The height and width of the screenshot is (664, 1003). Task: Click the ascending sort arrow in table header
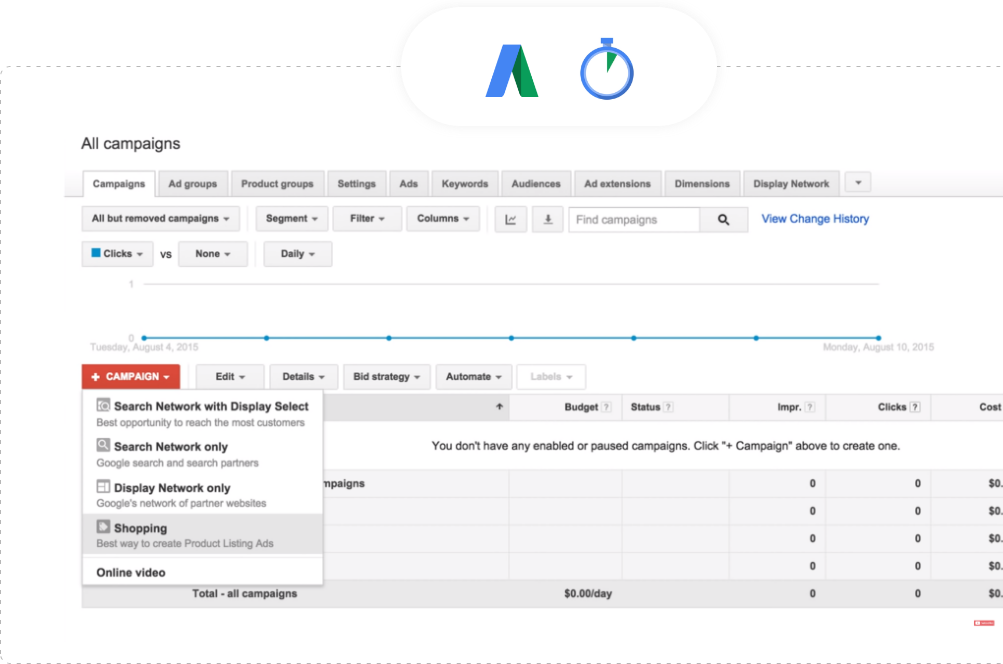[500, 406]
